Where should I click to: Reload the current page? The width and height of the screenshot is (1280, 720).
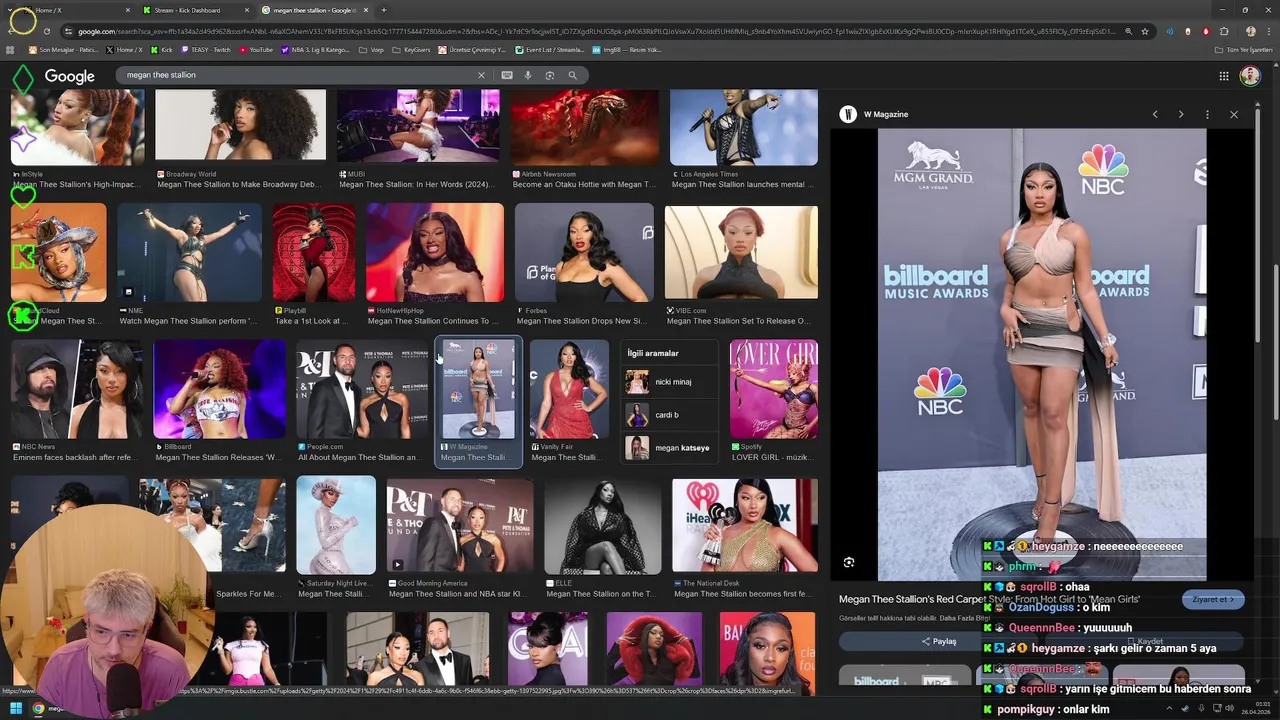click(x=46, y=31)
